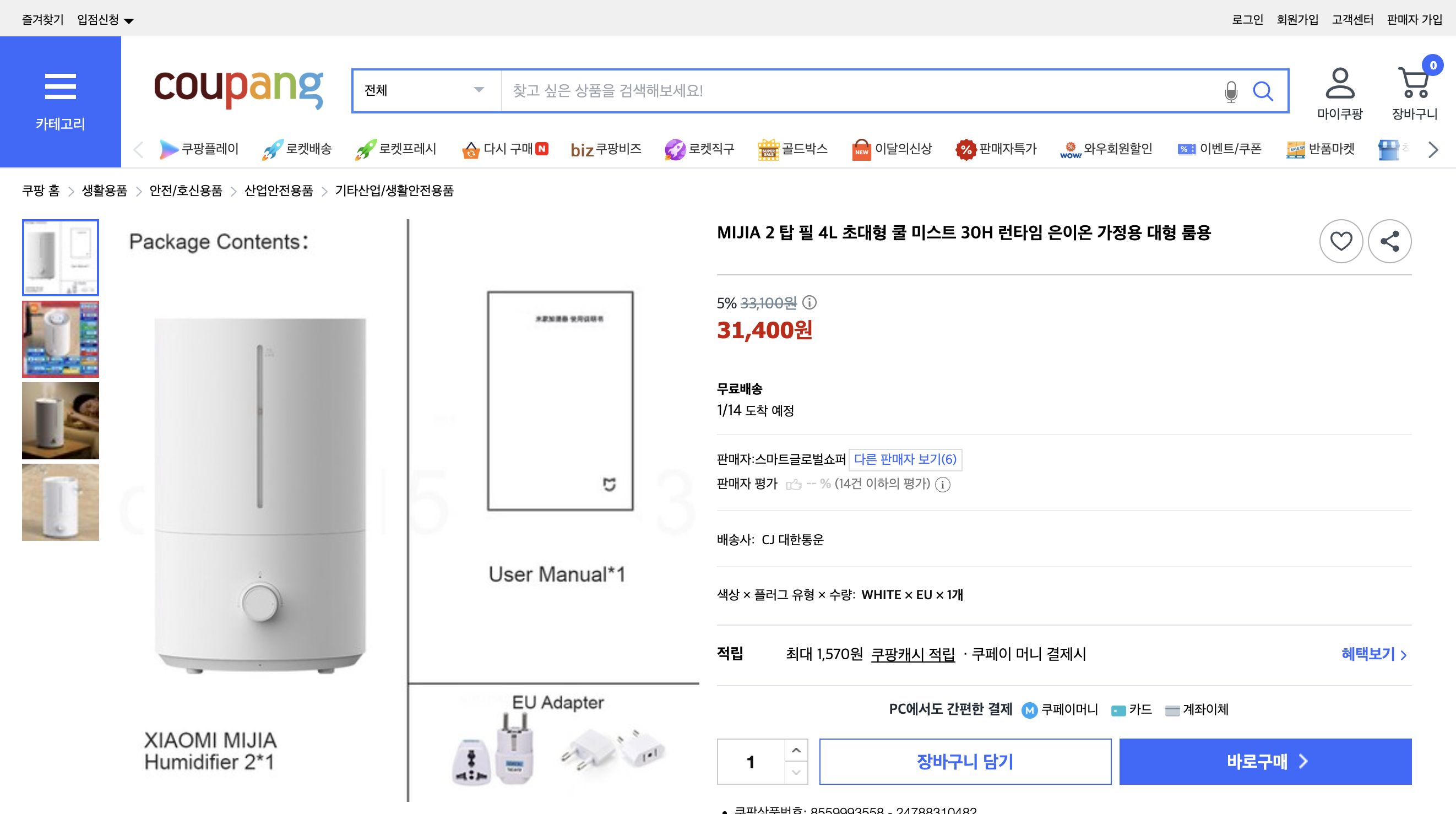Viewport: 1456px width, 814px height.
Task: Open the 골드박스 gift box icon
Action: pyautogui.click(x=768, y=149)
